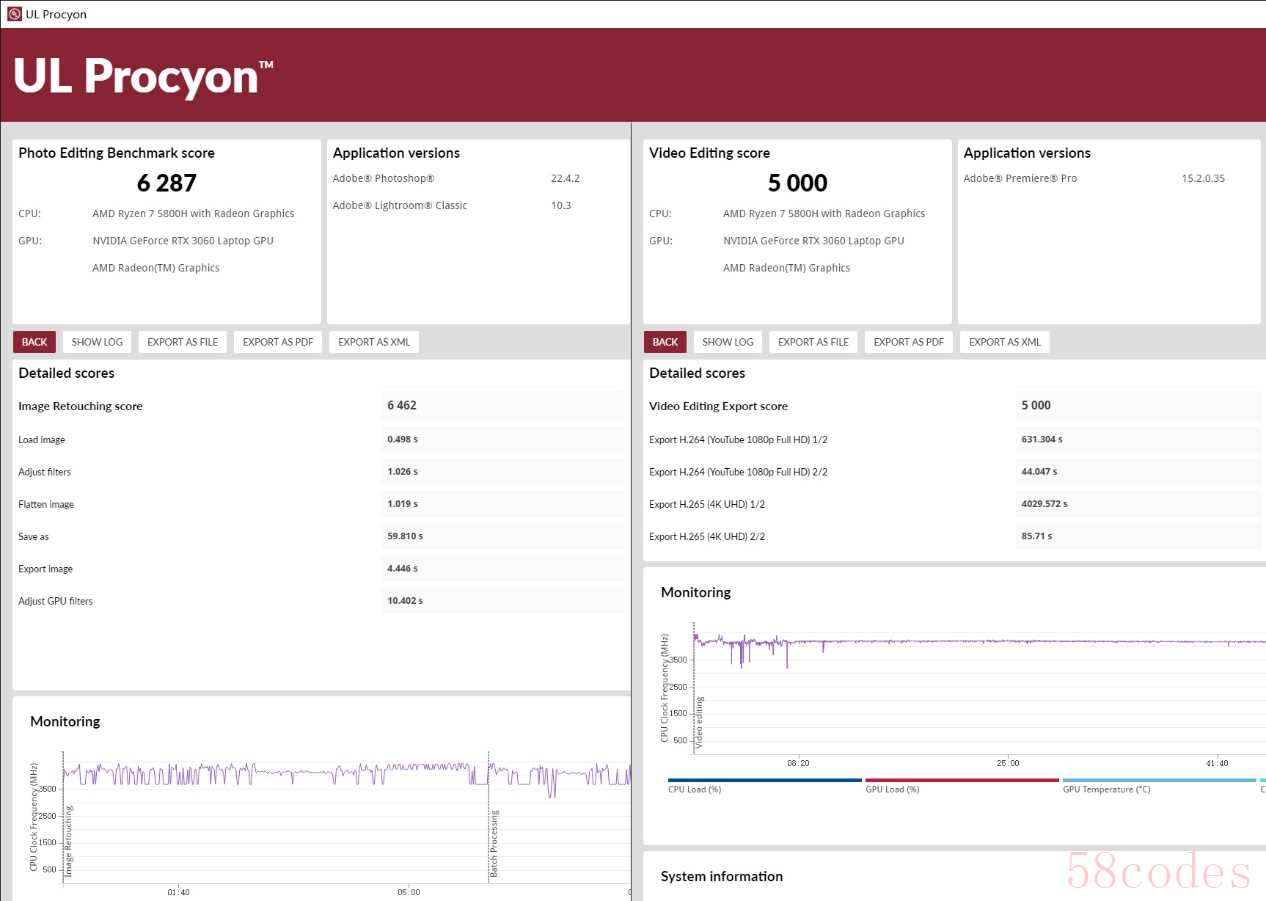
Task: Click the 08:20 time label in the video chart
Action: [798, 763]
